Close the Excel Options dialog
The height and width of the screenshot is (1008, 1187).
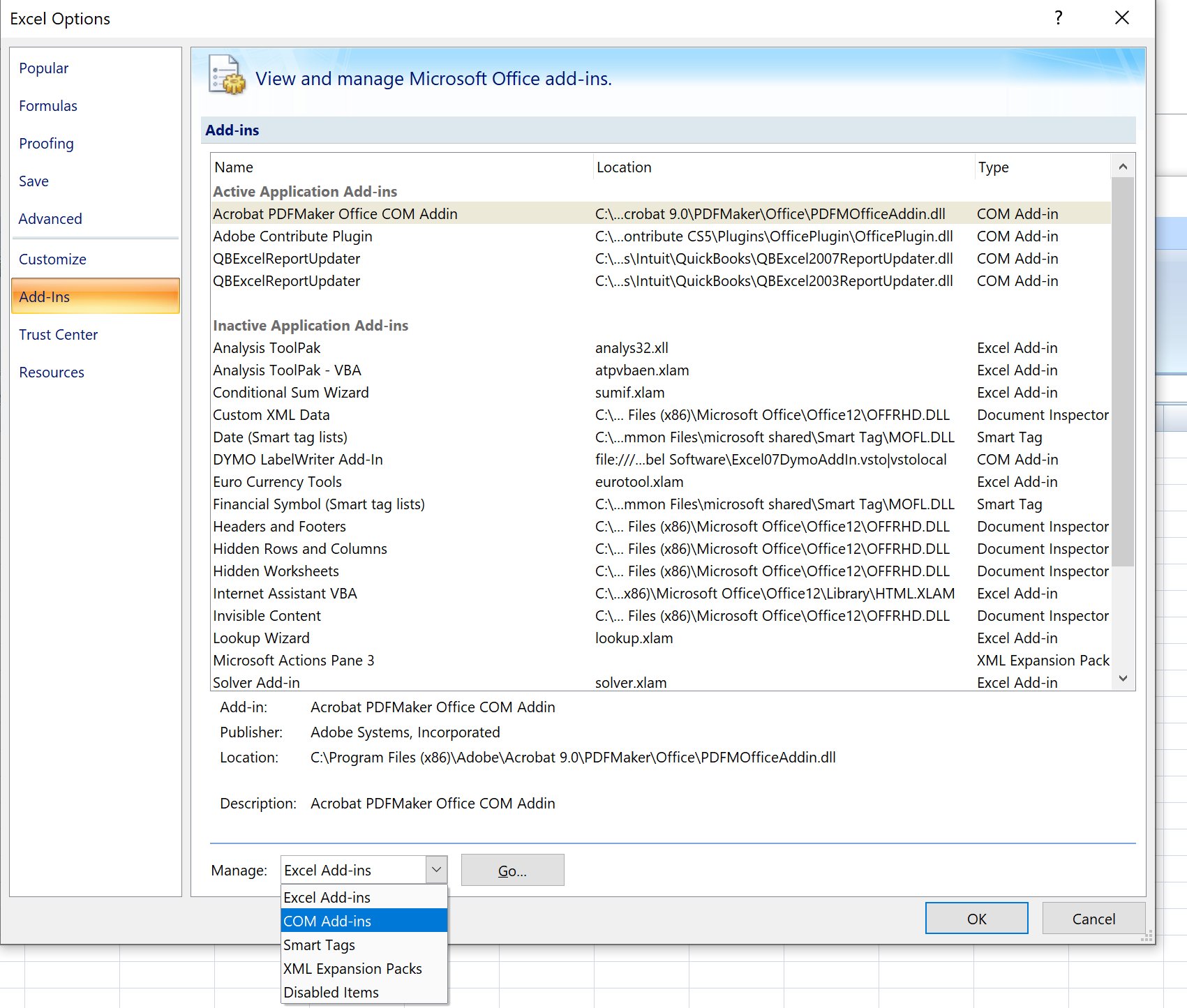(x=1121, y=18)
